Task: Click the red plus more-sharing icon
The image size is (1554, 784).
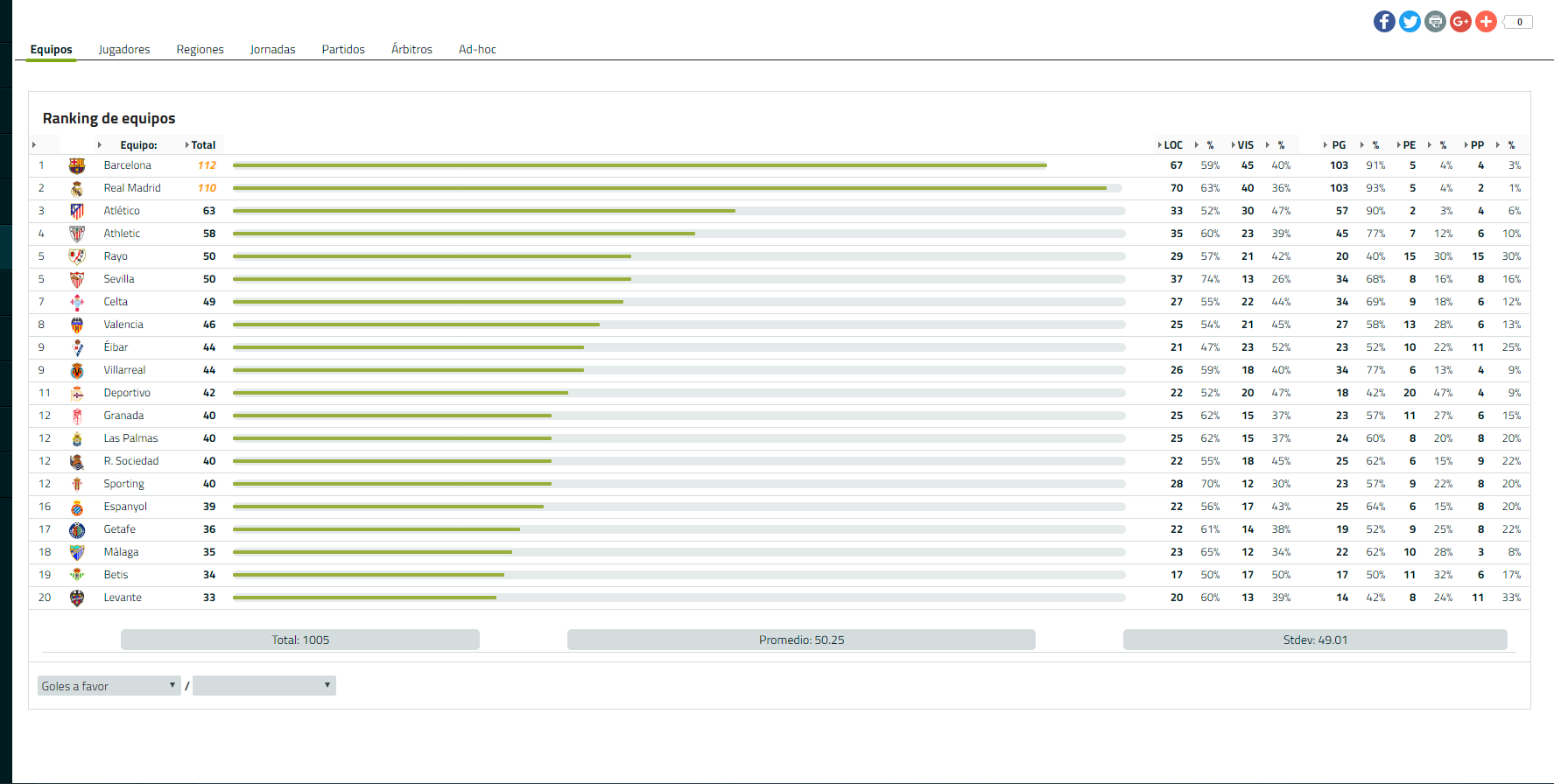Action: tap(1486, 22)
